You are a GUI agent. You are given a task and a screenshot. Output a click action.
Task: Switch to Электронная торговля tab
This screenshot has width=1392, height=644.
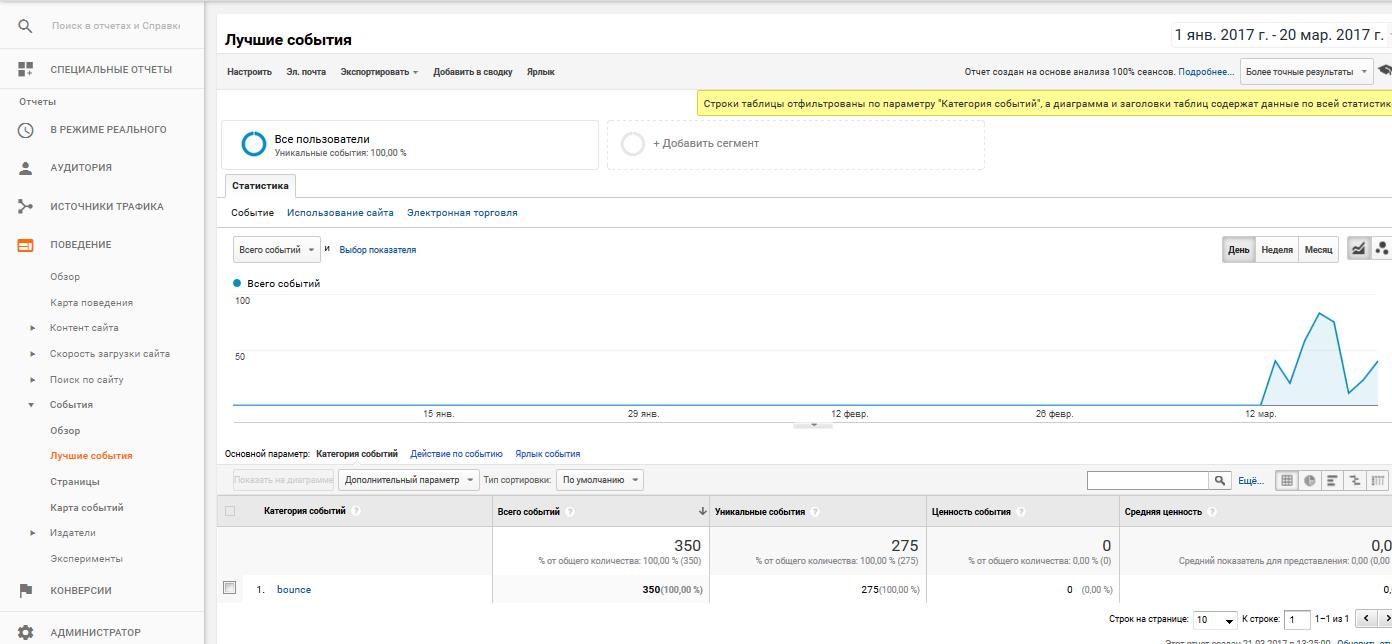[462, 213]
